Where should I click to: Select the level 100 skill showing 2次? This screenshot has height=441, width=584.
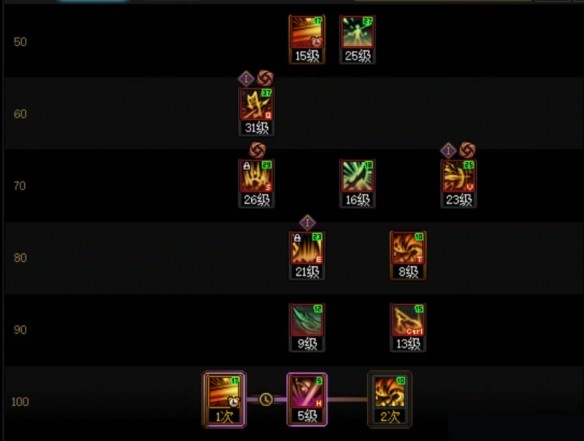pyautogui.click(x=390, y=399)
